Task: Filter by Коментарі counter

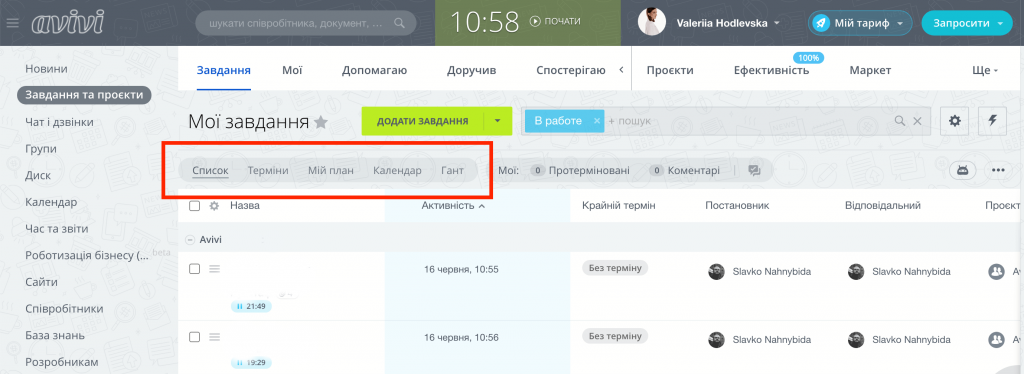Action: click(x=684, y=171)
